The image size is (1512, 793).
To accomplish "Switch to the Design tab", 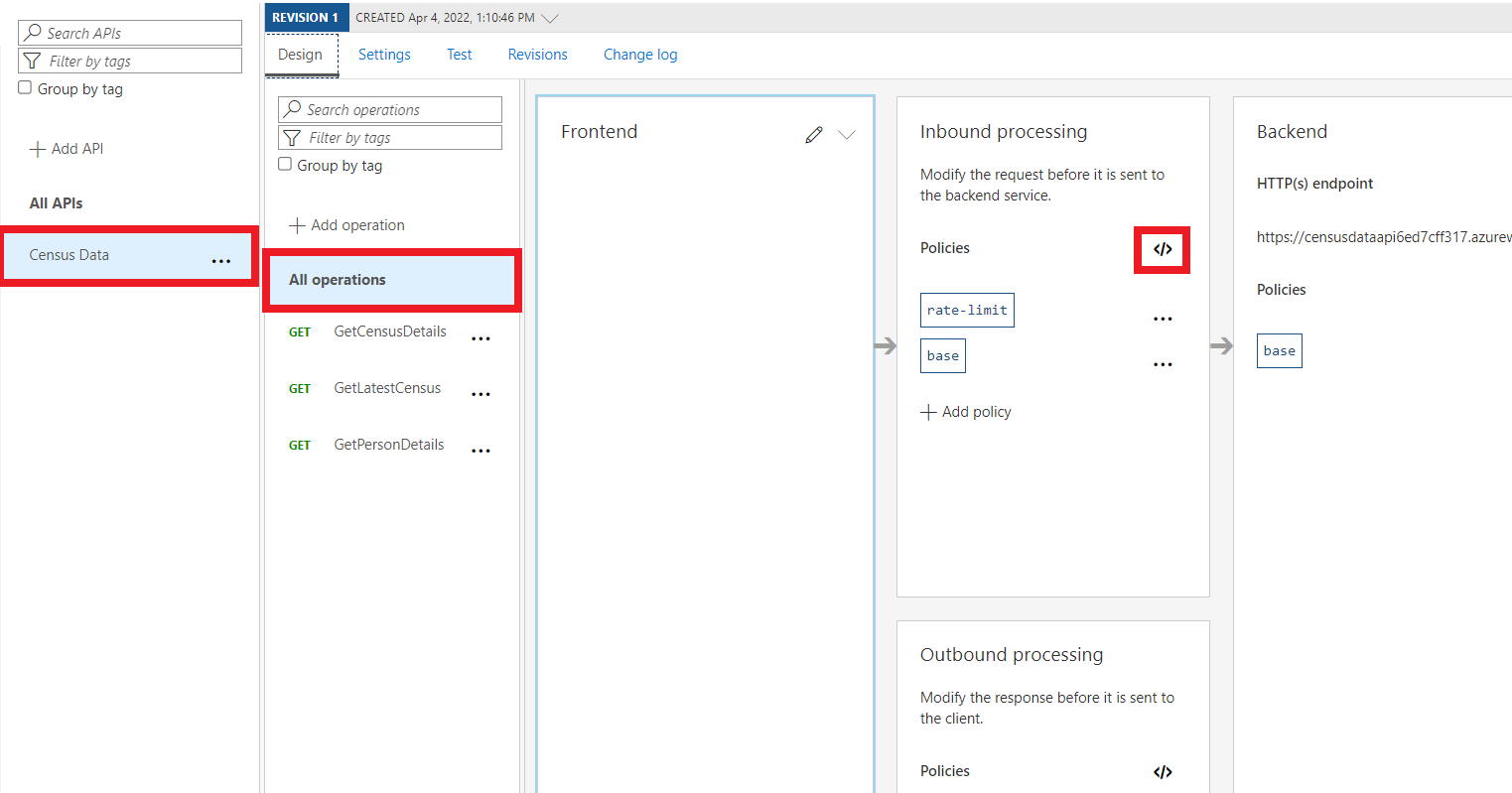I will [301, 55].
